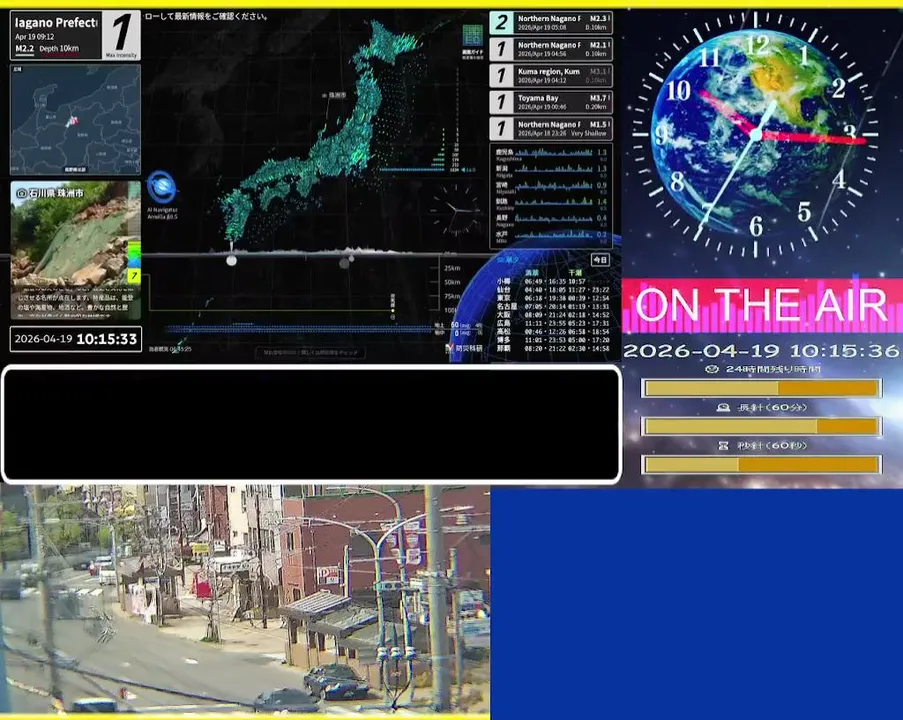
Task: Click the 24時間残り時間 progress bar
Action: coord(761,388)
